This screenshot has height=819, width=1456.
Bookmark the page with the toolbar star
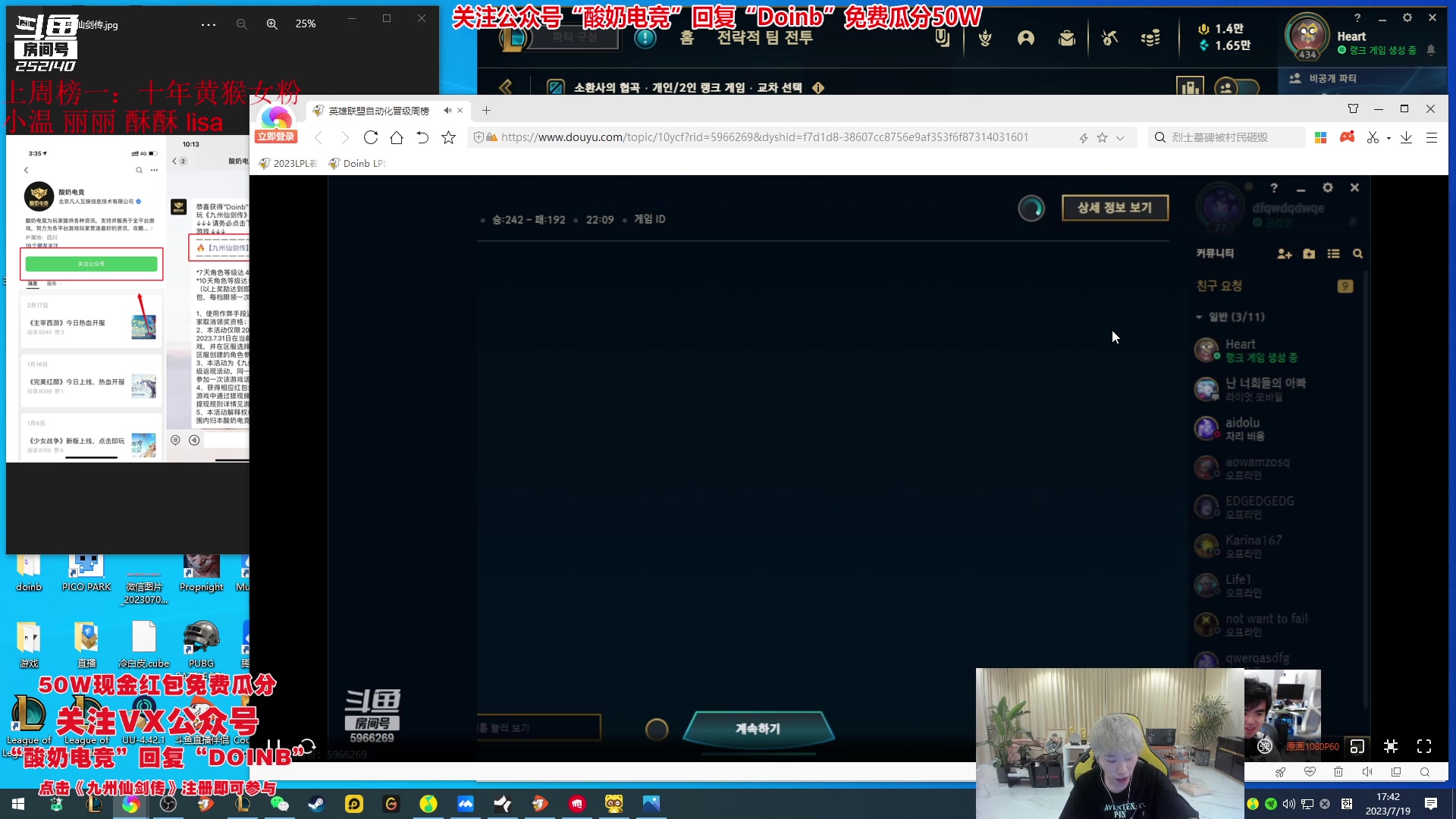(x=448, y=137)
